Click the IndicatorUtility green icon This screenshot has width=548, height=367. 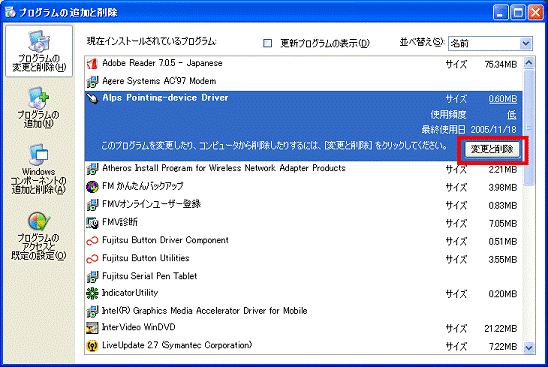pos(92,293)
